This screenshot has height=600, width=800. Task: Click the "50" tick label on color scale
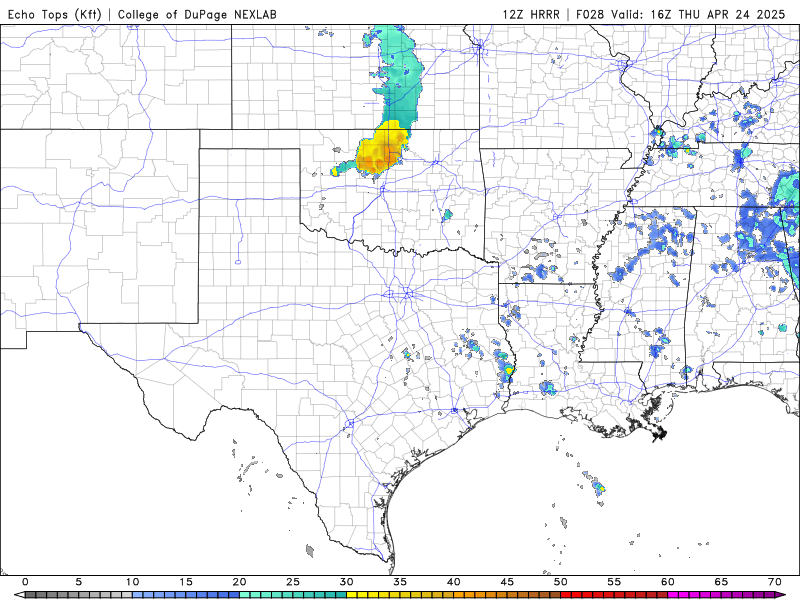561,582
